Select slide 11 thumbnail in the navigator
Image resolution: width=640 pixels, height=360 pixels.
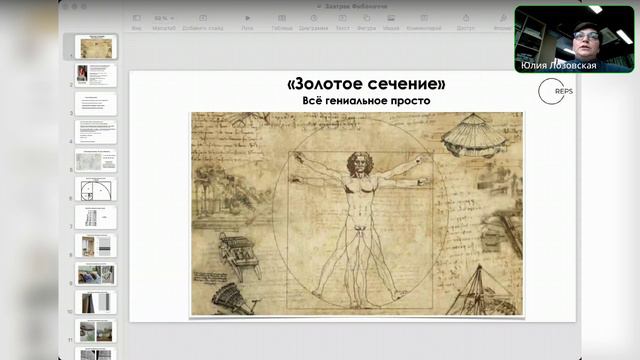coord(96,331)
